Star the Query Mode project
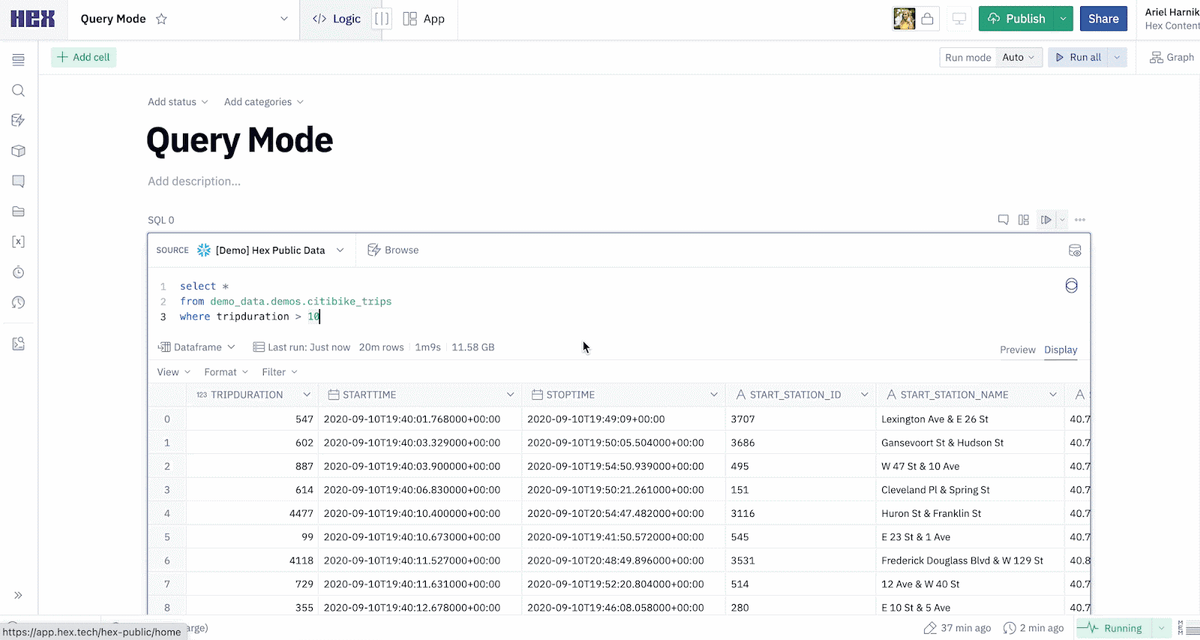This screenshot has height=640, width=1200. (x=162, y=19)
